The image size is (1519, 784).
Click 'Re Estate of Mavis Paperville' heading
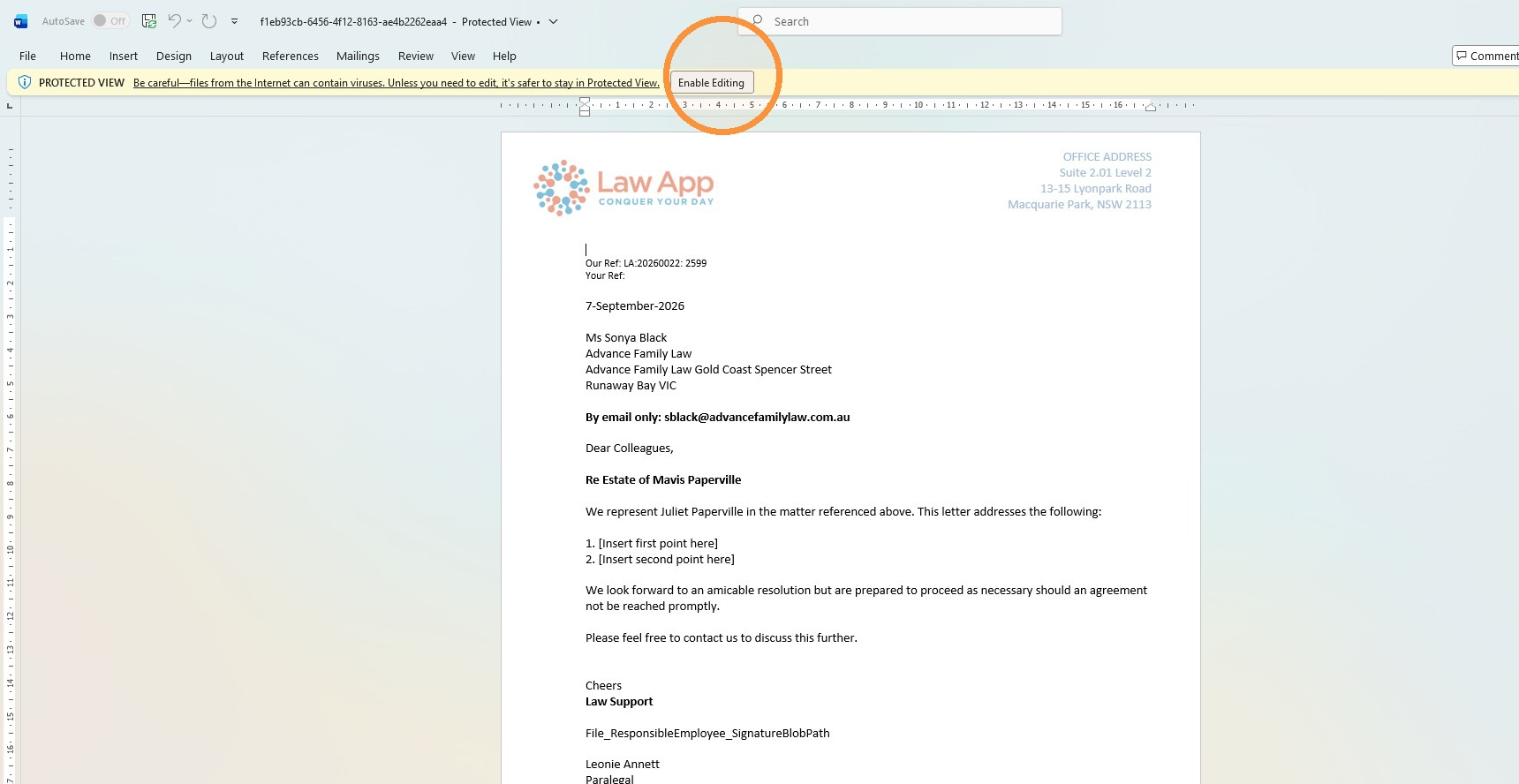coord(663,480)
